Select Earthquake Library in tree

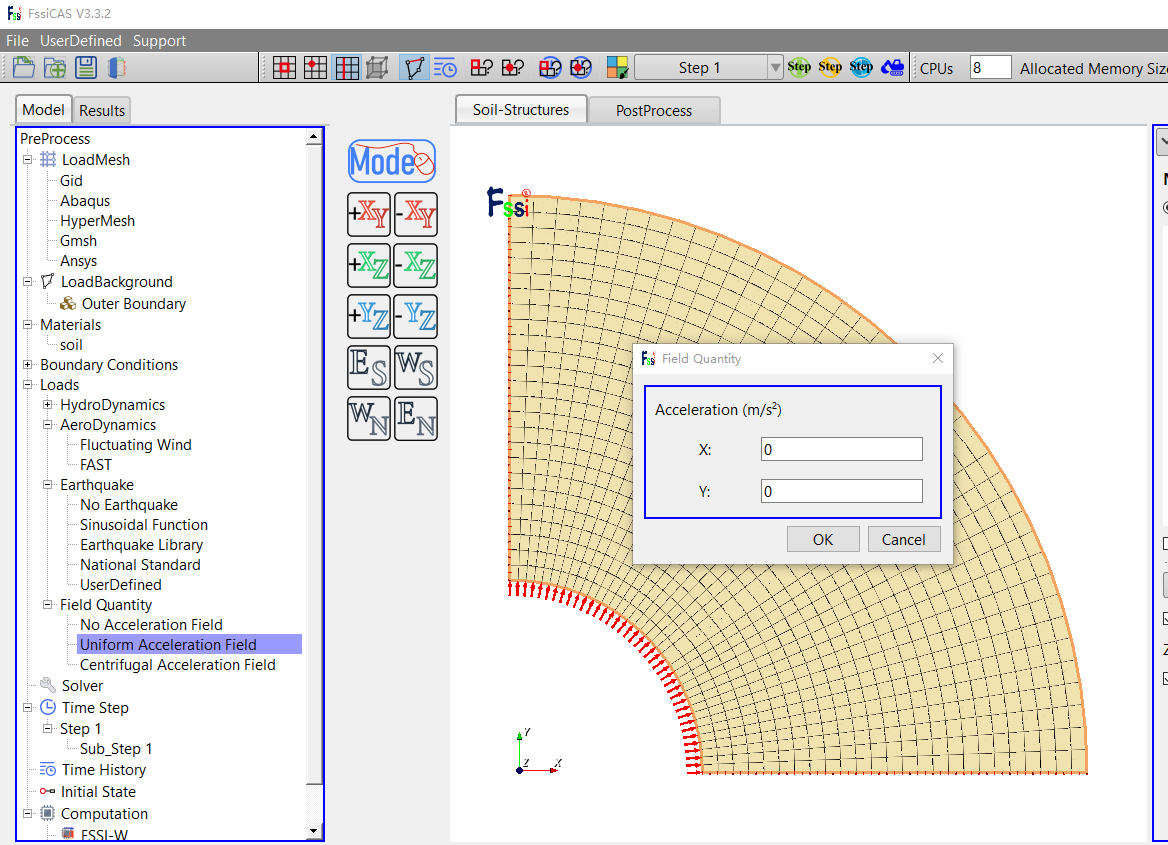coord(142,545)
